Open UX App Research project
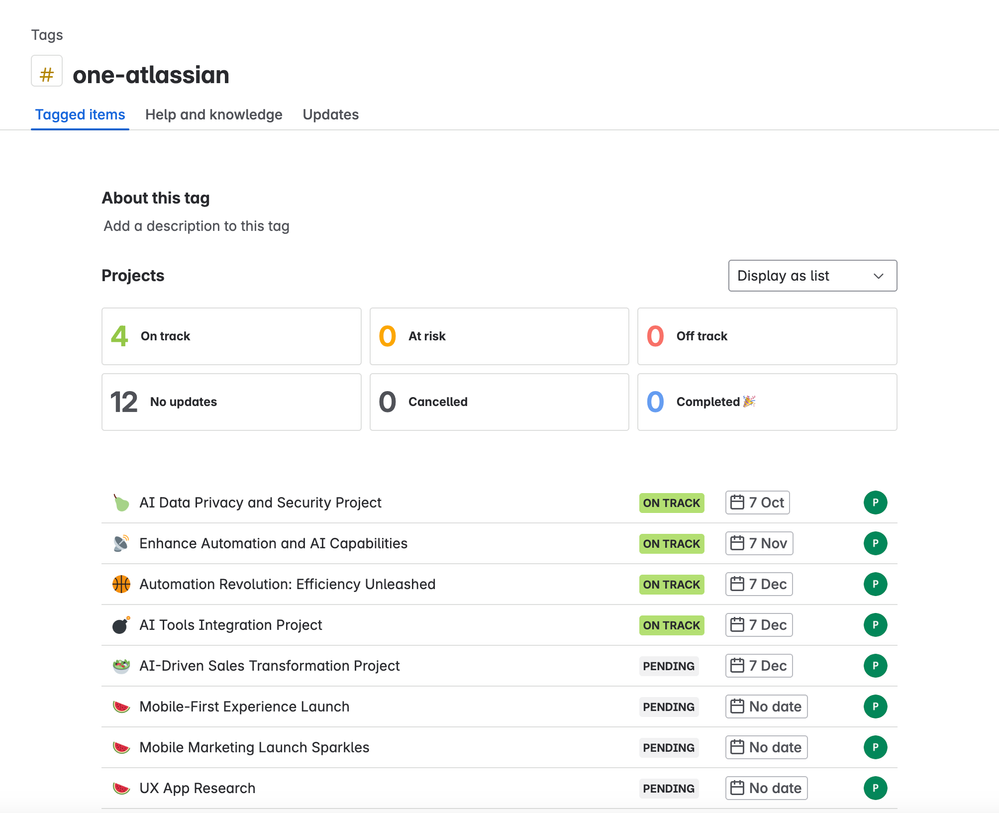999x813 pixels. (197, 788)
